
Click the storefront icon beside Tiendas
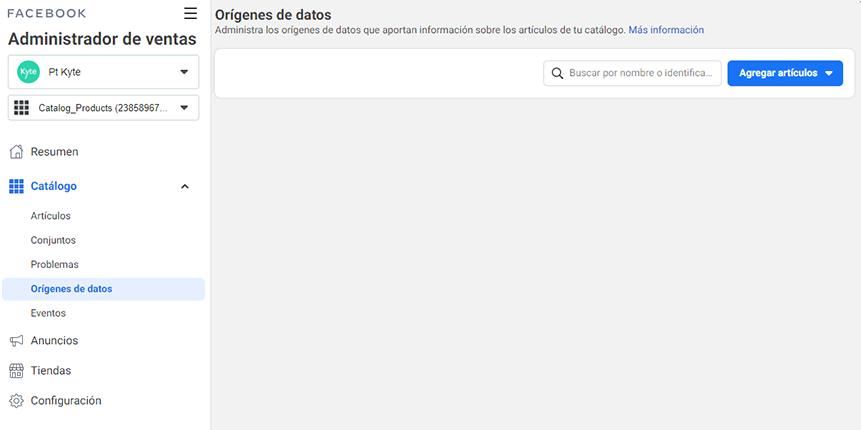16,371
